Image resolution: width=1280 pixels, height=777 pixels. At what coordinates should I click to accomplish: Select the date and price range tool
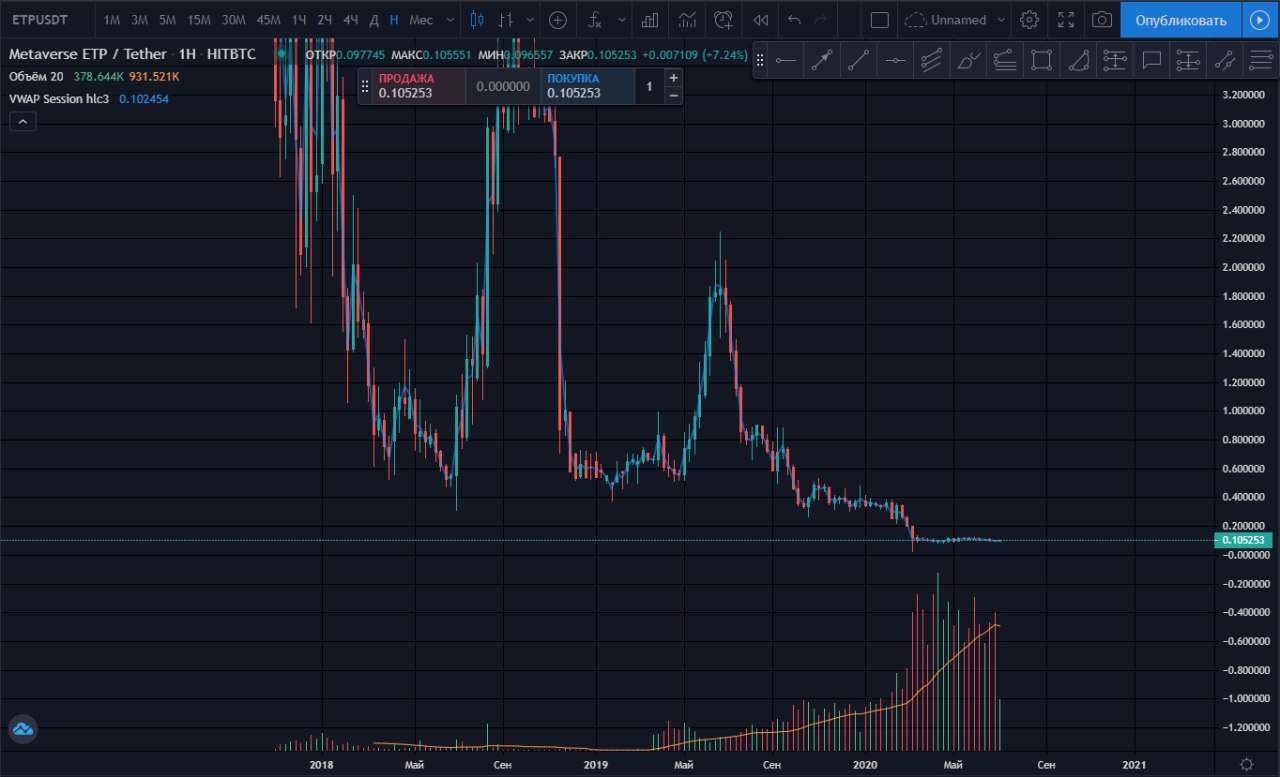click(x=1188, y=61)
